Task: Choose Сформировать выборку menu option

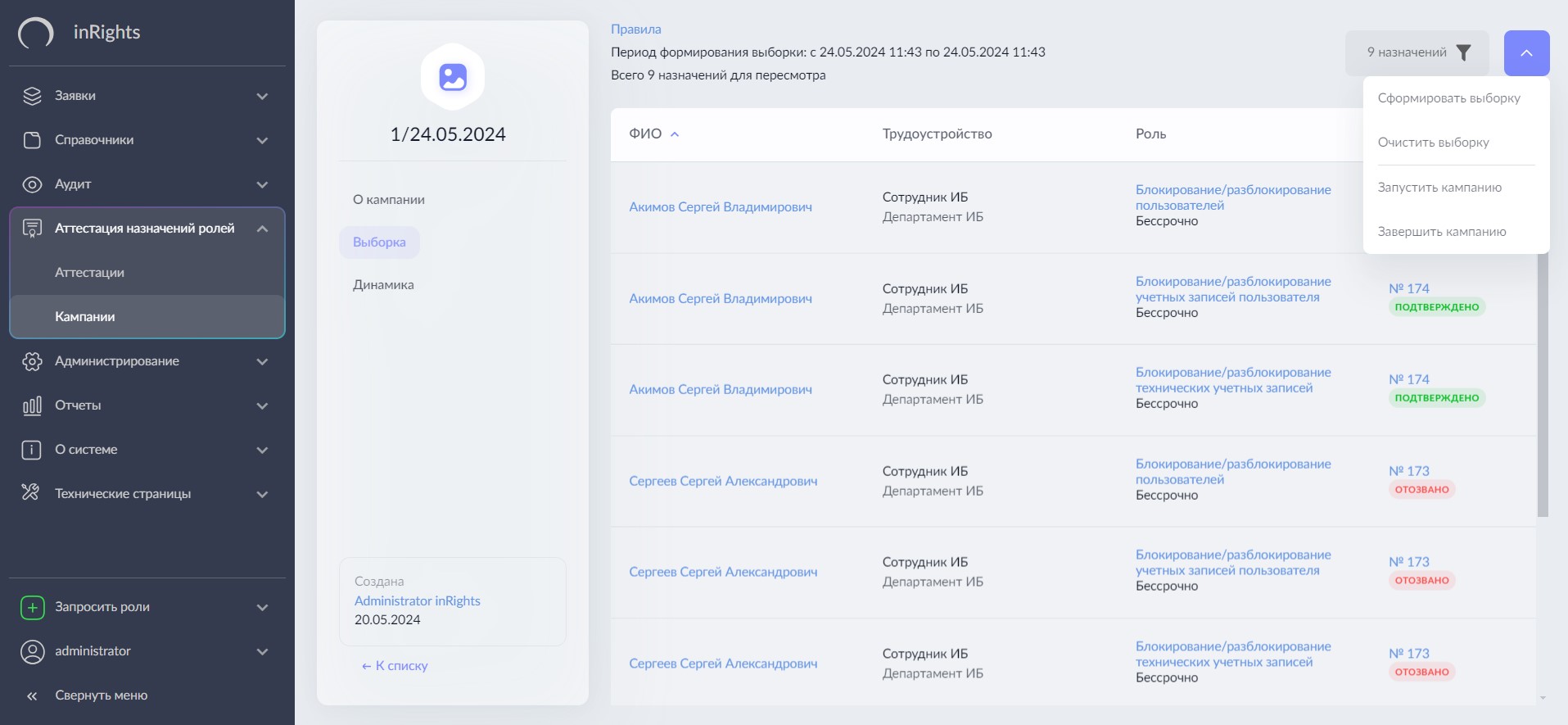Action: coord(1448,98)
